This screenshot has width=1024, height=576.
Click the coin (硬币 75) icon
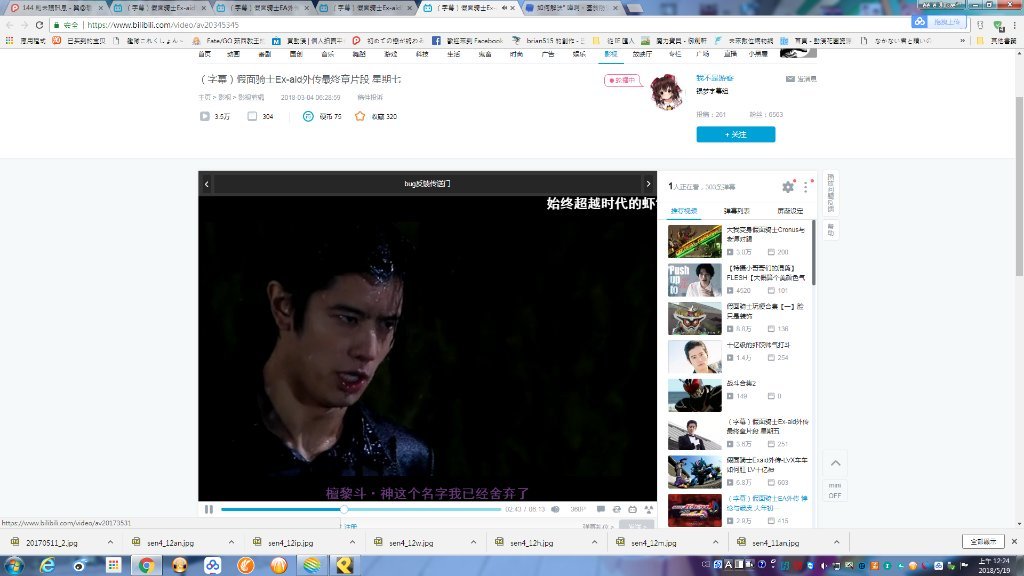[x=308, y=116]
